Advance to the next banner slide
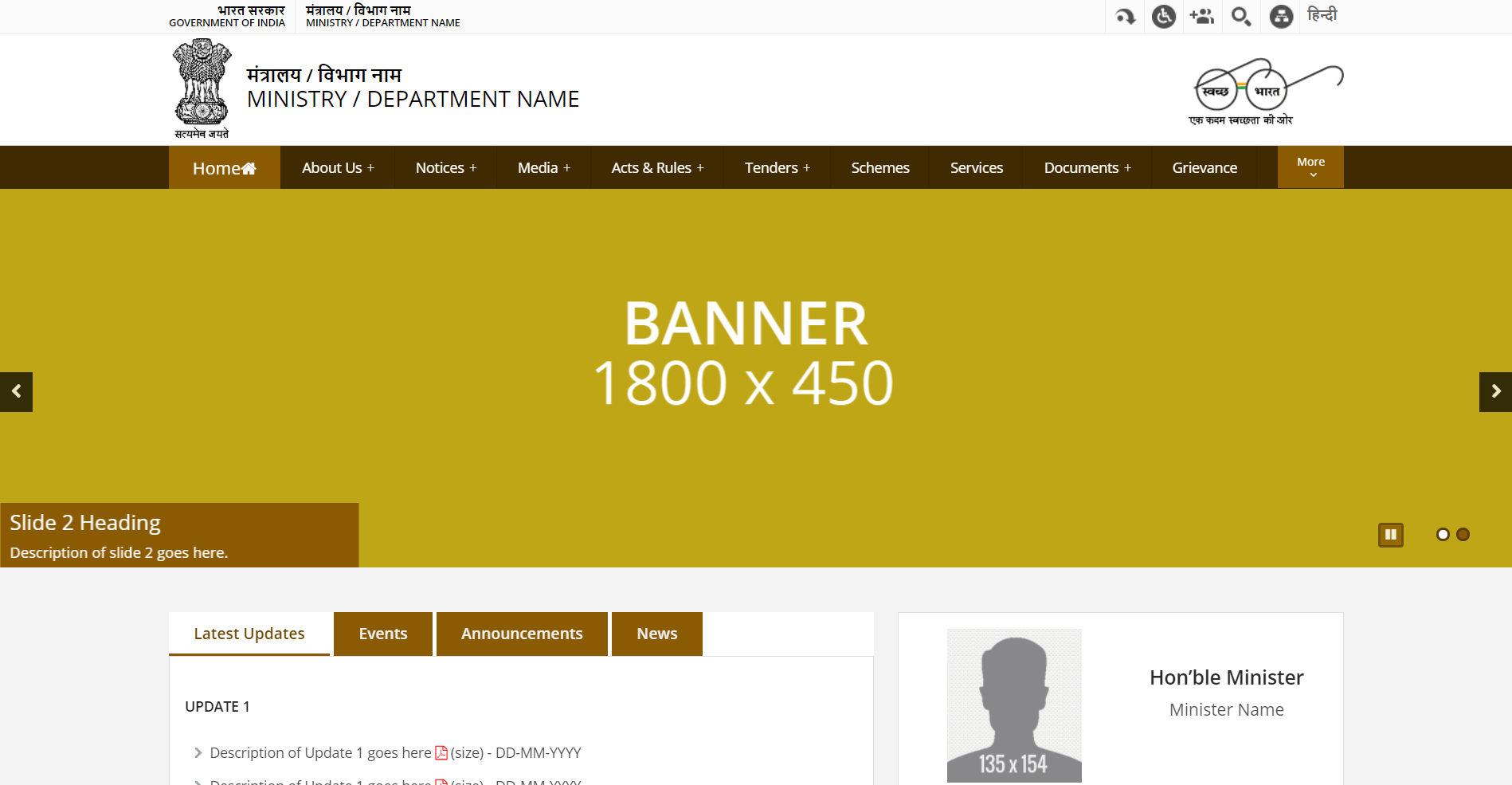 pos(1495,391)
